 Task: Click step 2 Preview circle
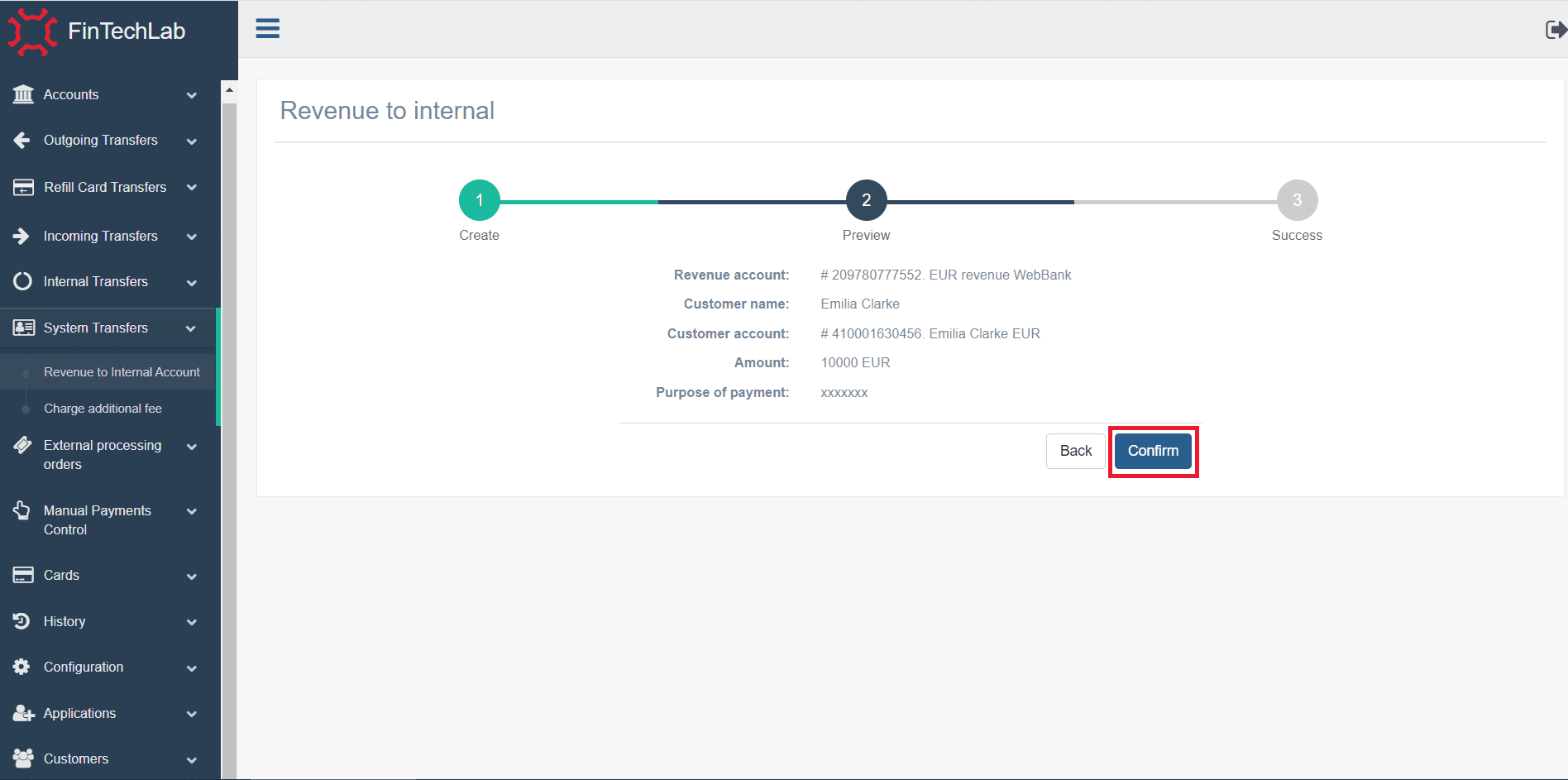click(867, 200)
